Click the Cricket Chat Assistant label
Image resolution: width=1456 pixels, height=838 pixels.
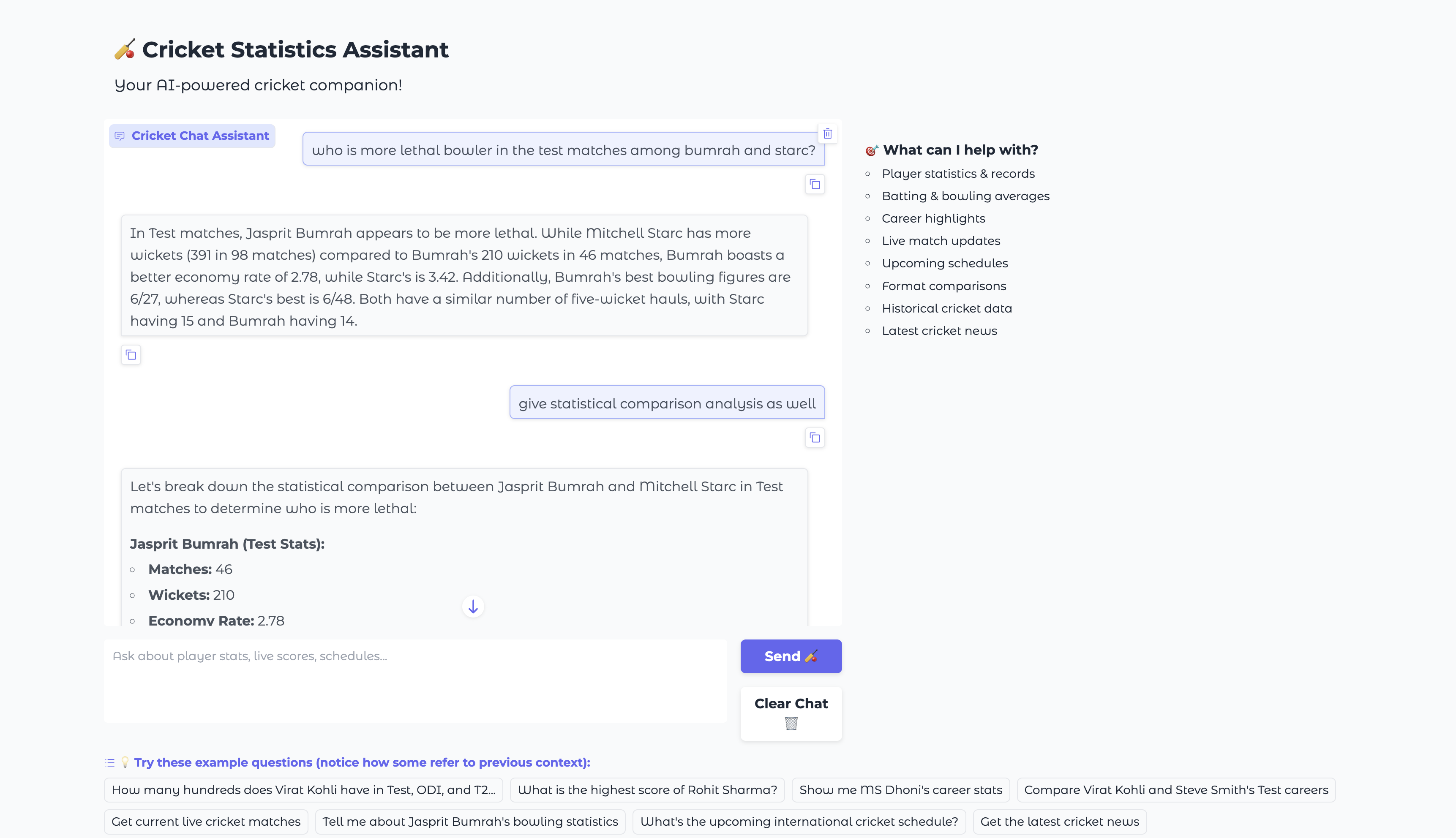click(200, 136)
